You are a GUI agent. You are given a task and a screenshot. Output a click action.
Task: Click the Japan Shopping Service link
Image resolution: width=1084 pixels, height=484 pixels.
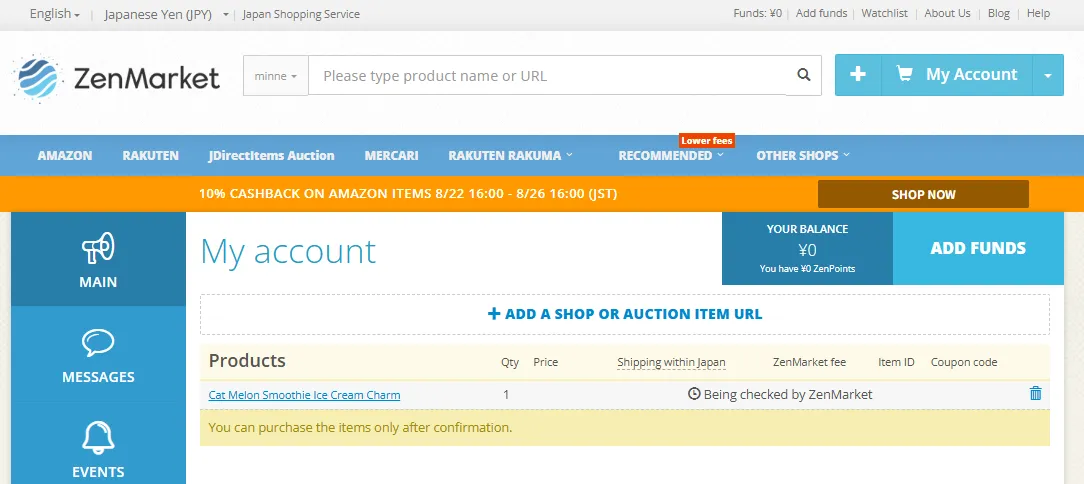click(301, 14)
